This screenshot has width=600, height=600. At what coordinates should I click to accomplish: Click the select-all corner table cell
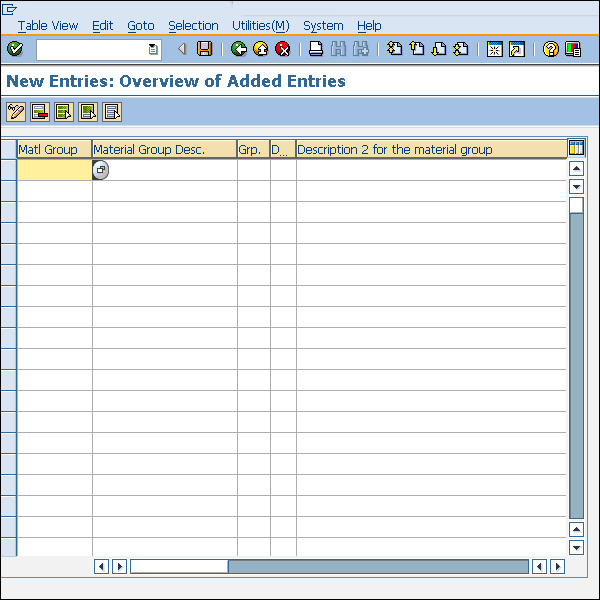[x=8, y=149]
